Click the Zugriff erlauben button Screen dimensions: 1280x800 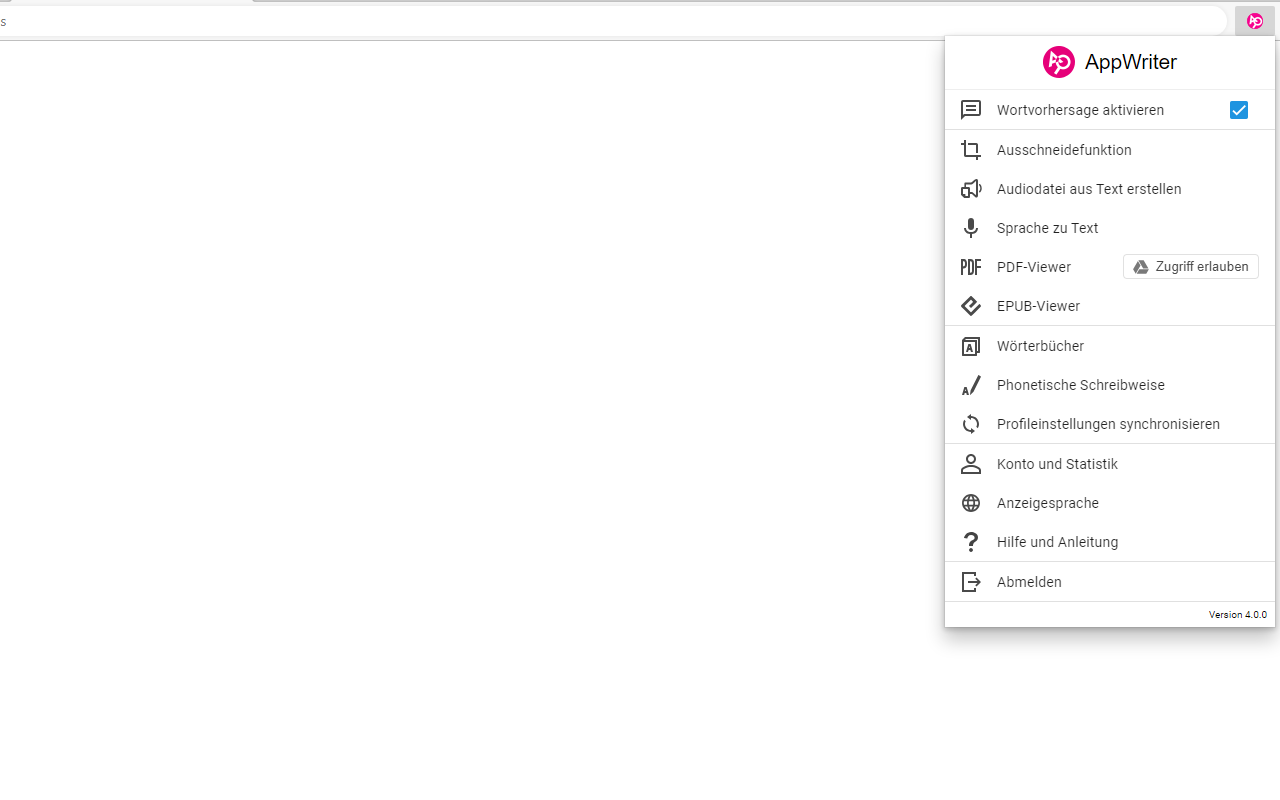click(1191, 267)
